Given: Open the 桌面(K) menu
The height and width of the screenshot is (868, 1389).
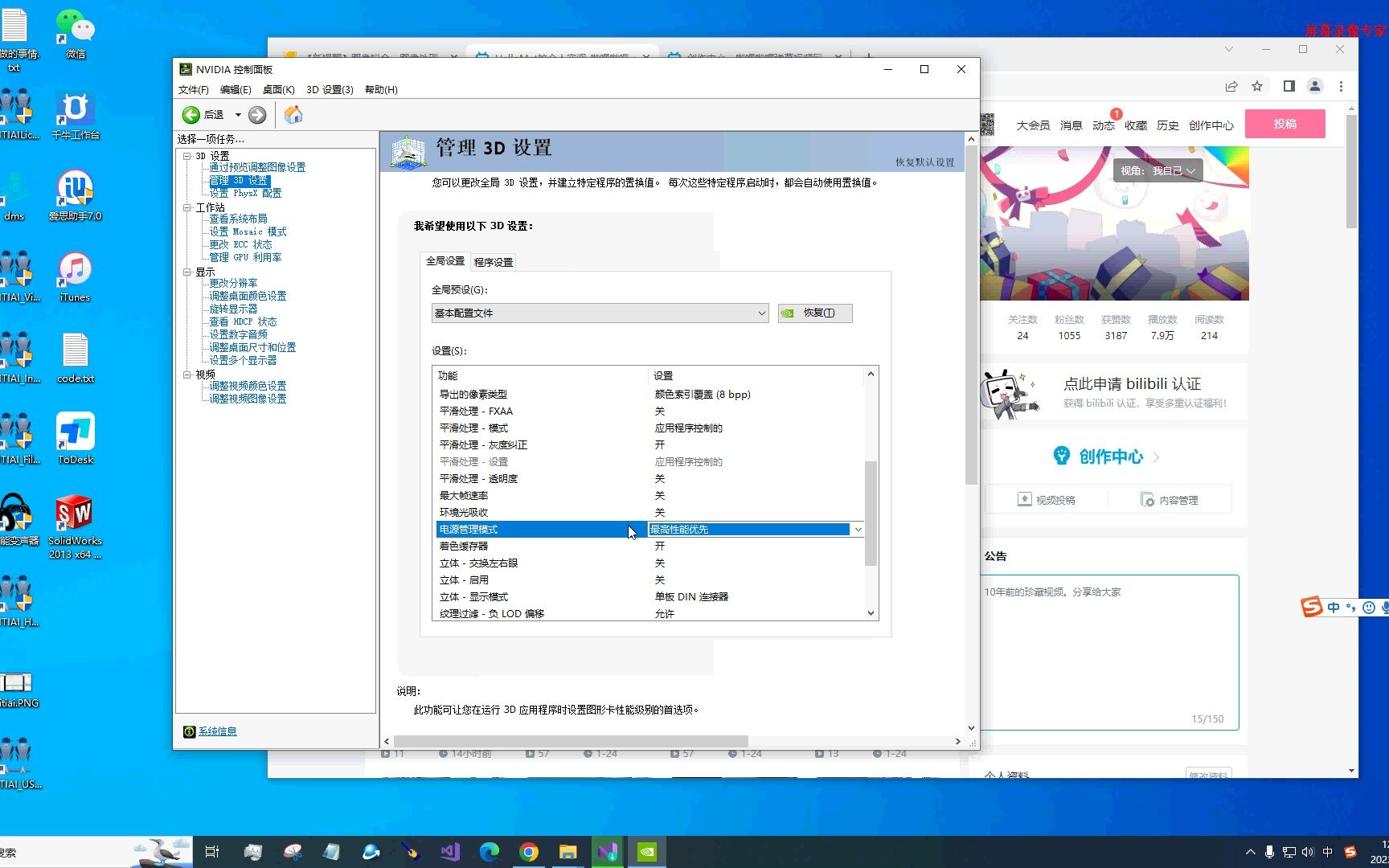Looking at the screenshot, I should tap(278, 89).
